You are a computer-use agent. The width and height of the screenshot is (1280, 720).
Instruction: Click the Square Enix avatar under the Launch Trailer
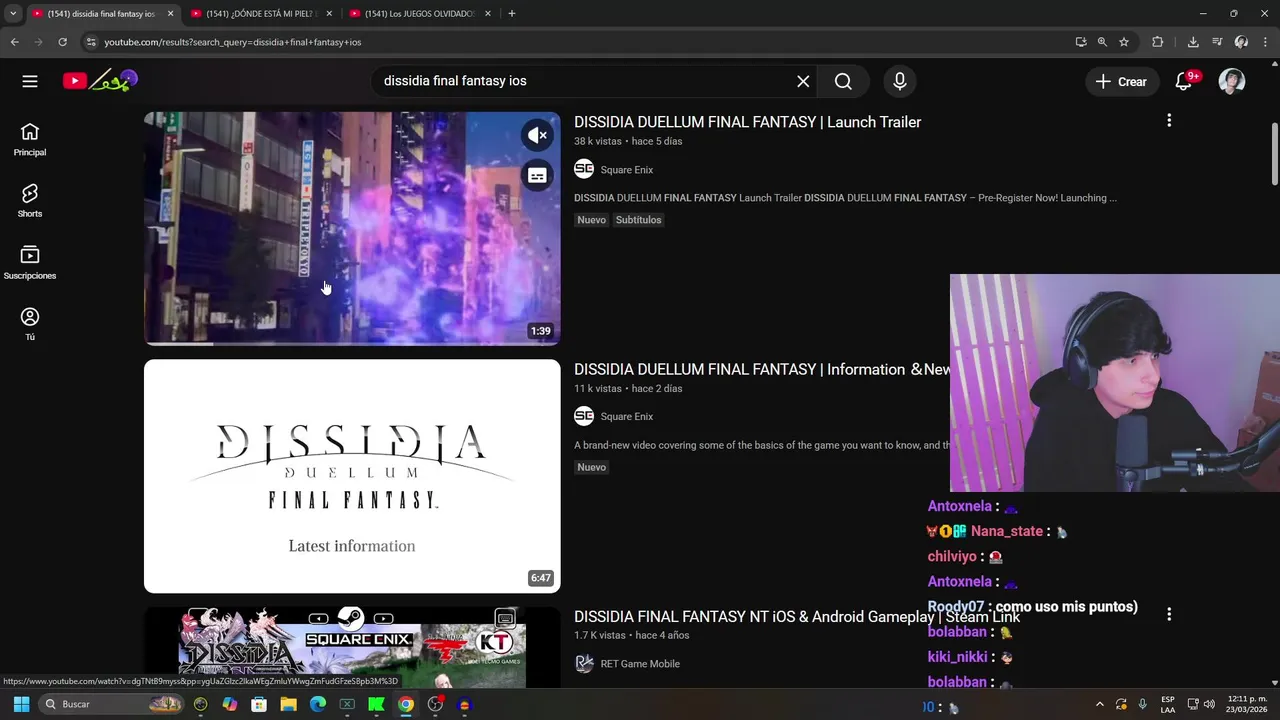tap(584, 169)
